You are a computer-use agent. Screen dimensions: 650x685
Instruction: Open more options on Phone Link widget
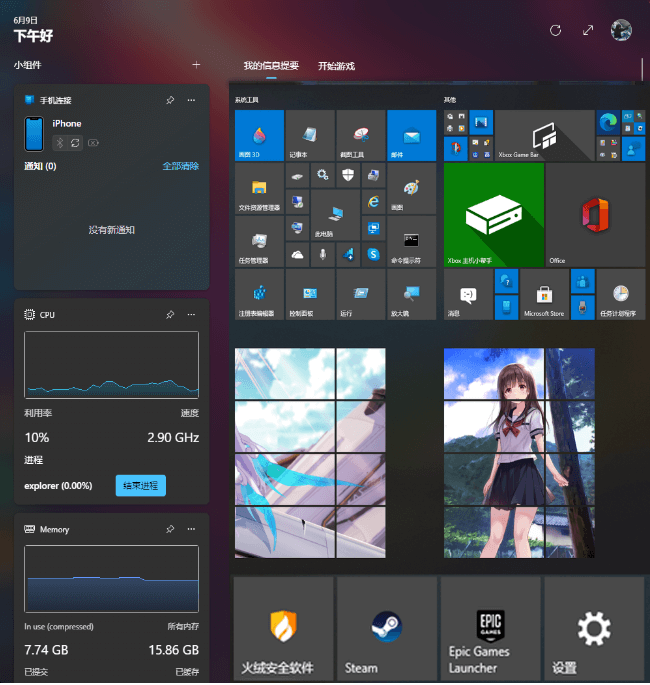191,100
